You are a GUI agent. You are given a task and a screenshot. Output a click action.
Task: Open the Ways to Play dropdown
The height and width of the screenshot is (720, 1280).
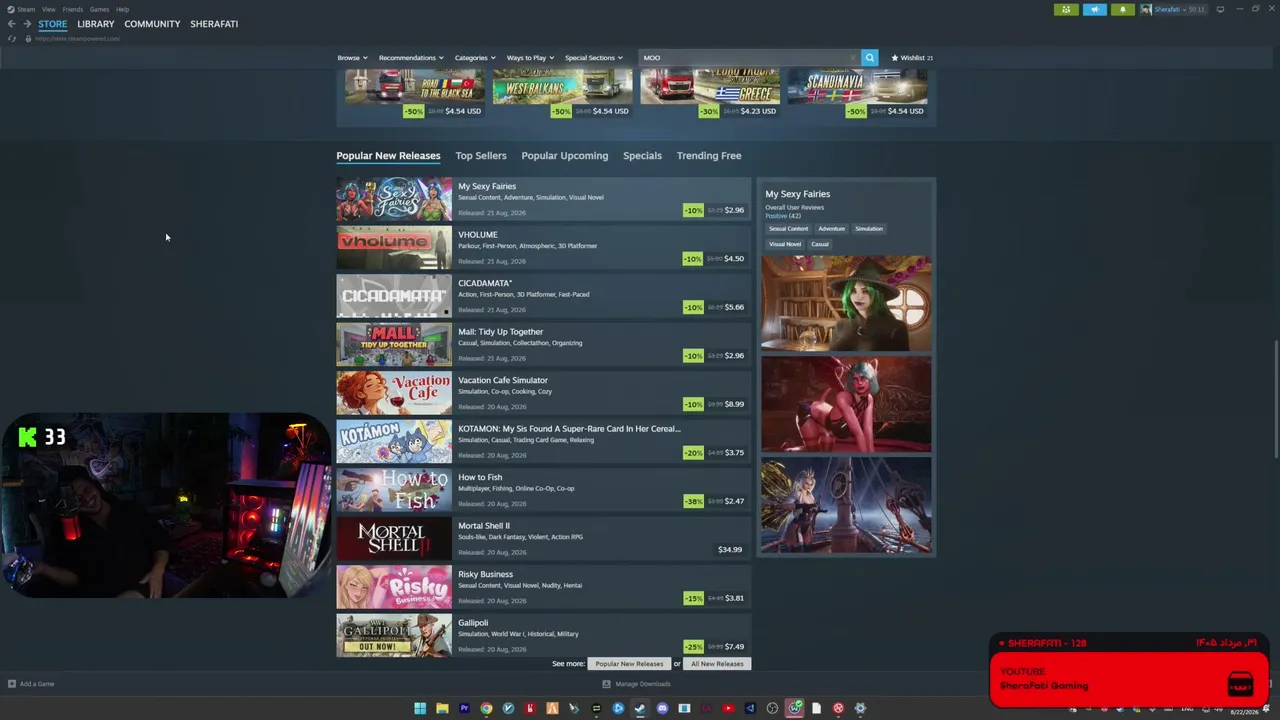tap(530, 58)
